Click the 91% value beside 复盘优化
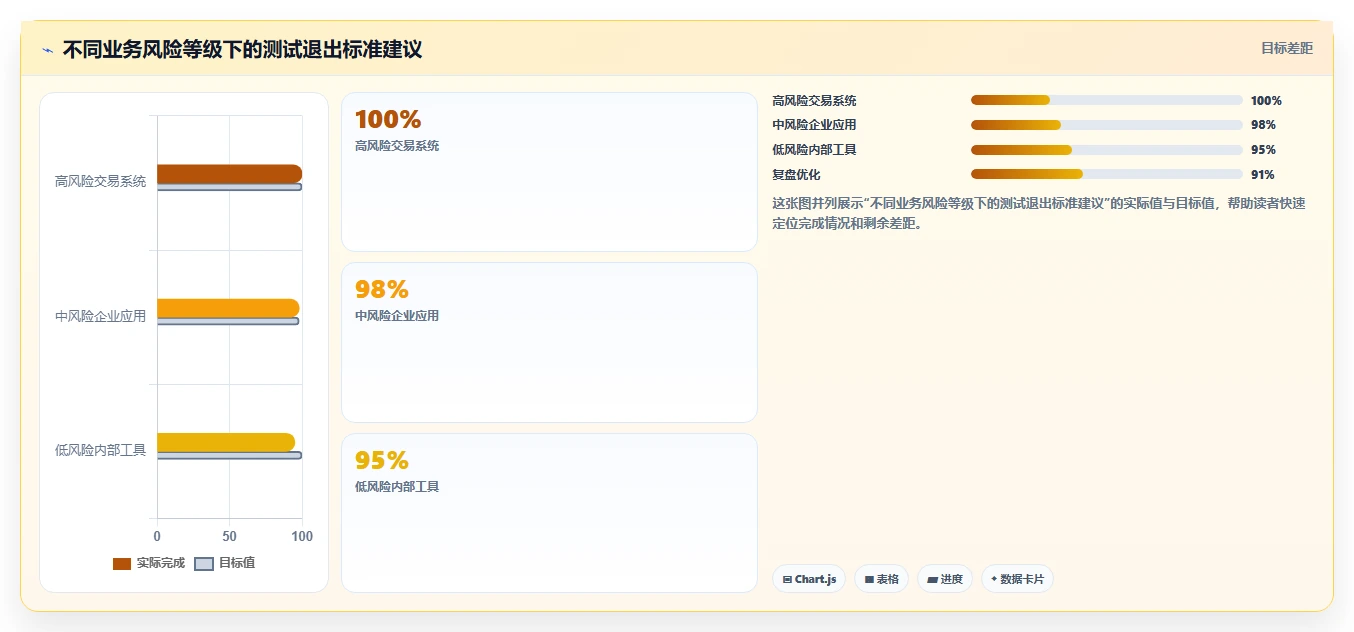Viewport: 1354px width, 632px height. 1263,175
